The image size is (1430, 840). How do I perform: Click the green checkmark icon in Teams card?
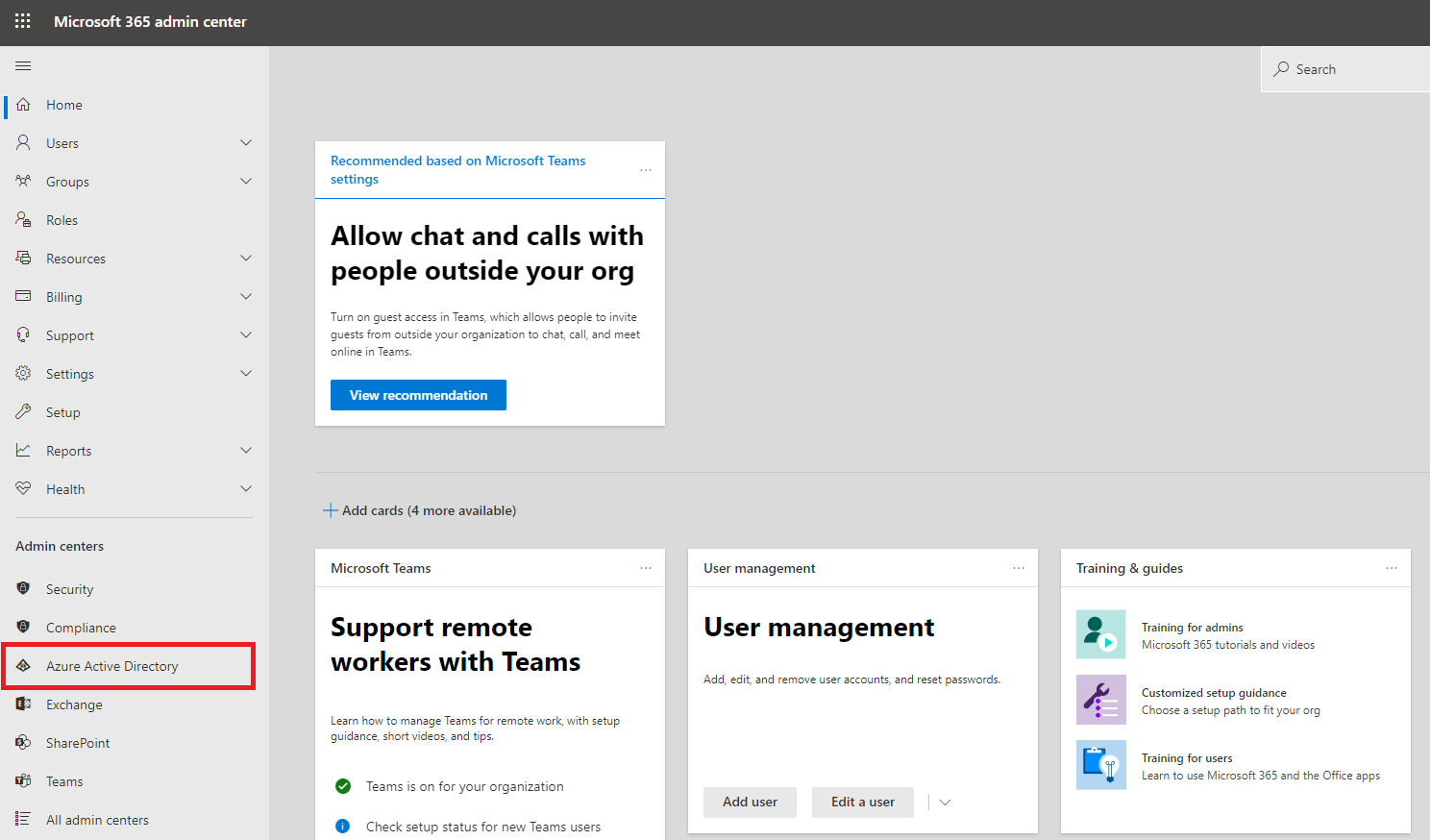click(343, 786)
